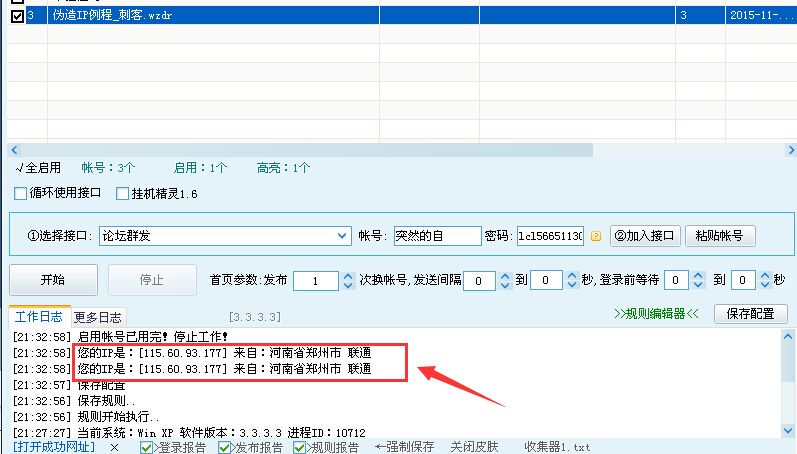Click the 高亮：1个 highlight counter
The width and height of the screenshot is (797, 454).
[x=283, y=168]
